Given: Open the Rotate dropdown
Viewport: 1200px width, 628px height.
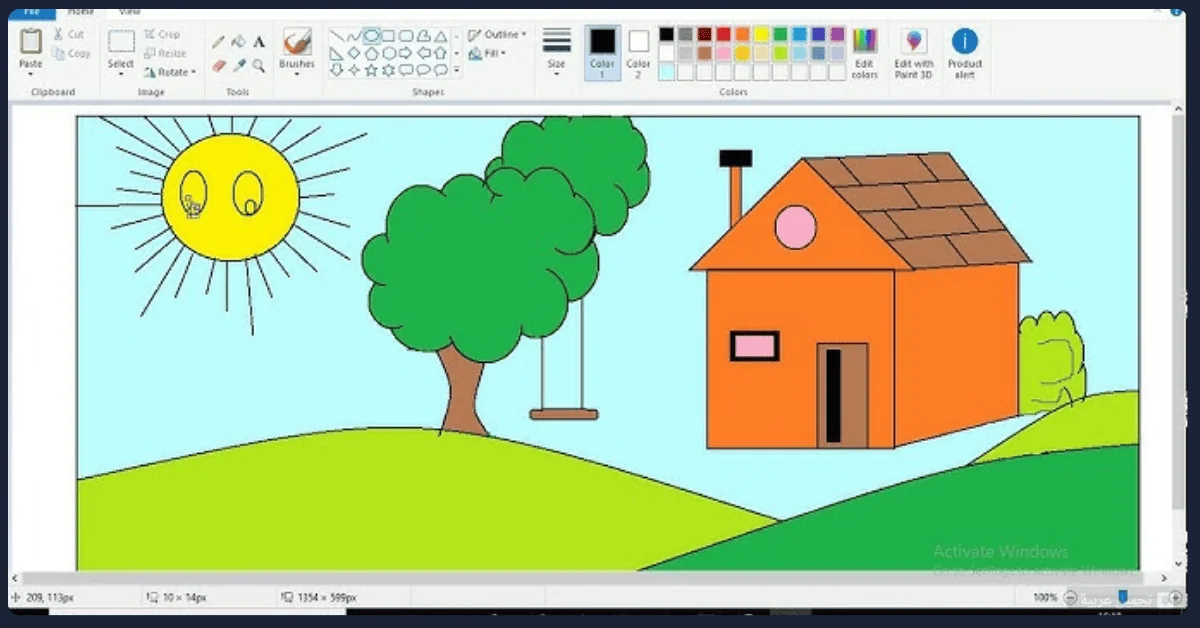Looking at the screenshot, I should click(169, 72).
